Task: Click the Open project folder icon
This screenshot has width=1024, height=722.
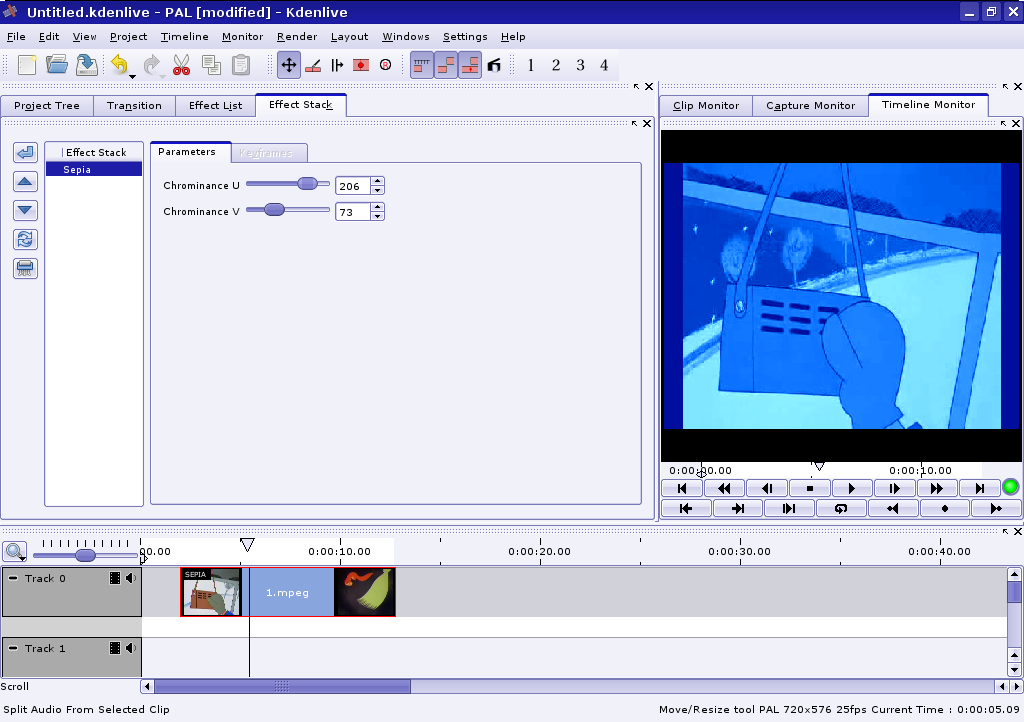Action: [57, 65]
